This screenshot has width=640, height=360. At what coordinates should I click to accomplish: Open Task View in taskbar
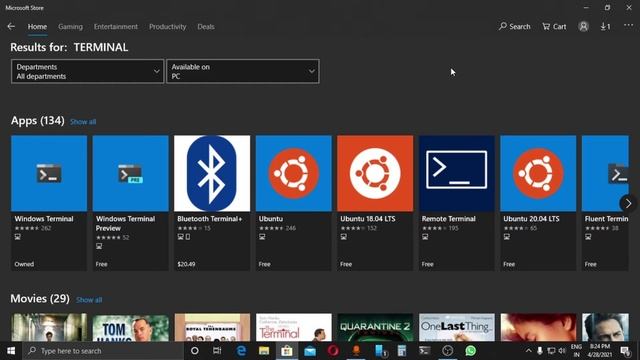[x=217, y=351]
